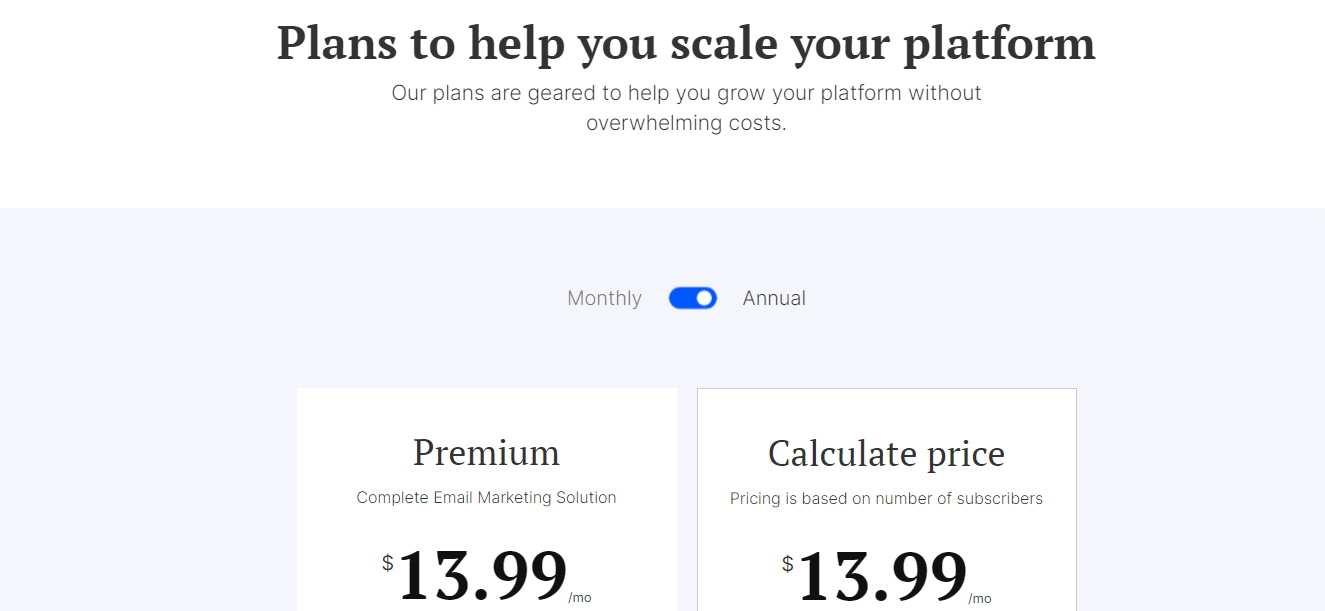Click the /mo label in Premium card

pyautogui.click(x=580, y=598)
